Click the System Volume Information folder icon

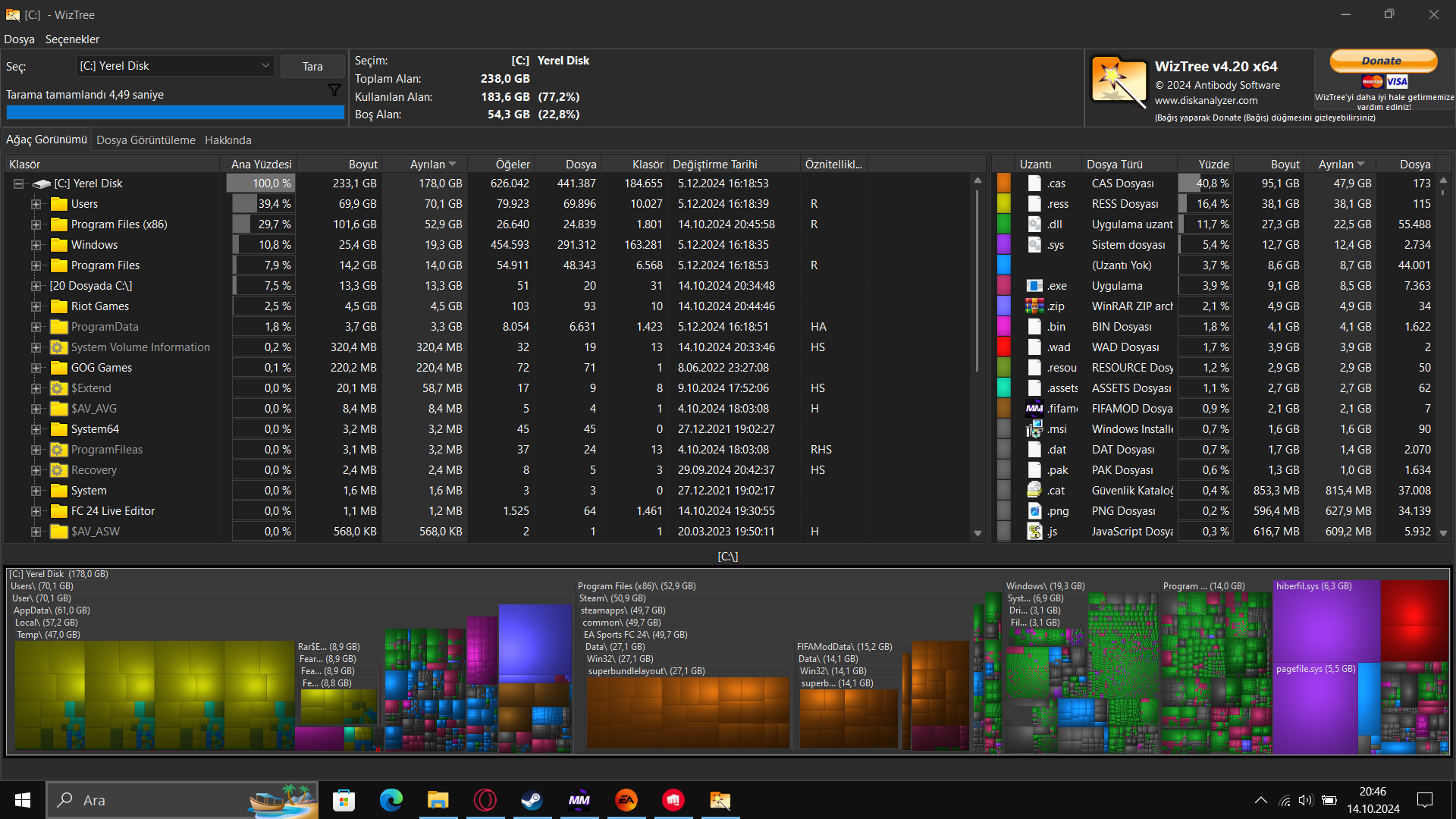tap(59, 347)
